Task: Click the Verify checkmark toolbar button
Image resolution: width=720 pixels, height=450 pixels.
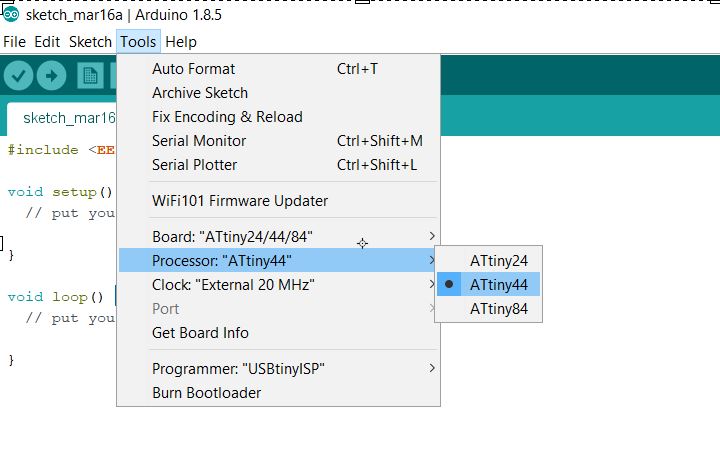Action: click(x=18, y=76)
